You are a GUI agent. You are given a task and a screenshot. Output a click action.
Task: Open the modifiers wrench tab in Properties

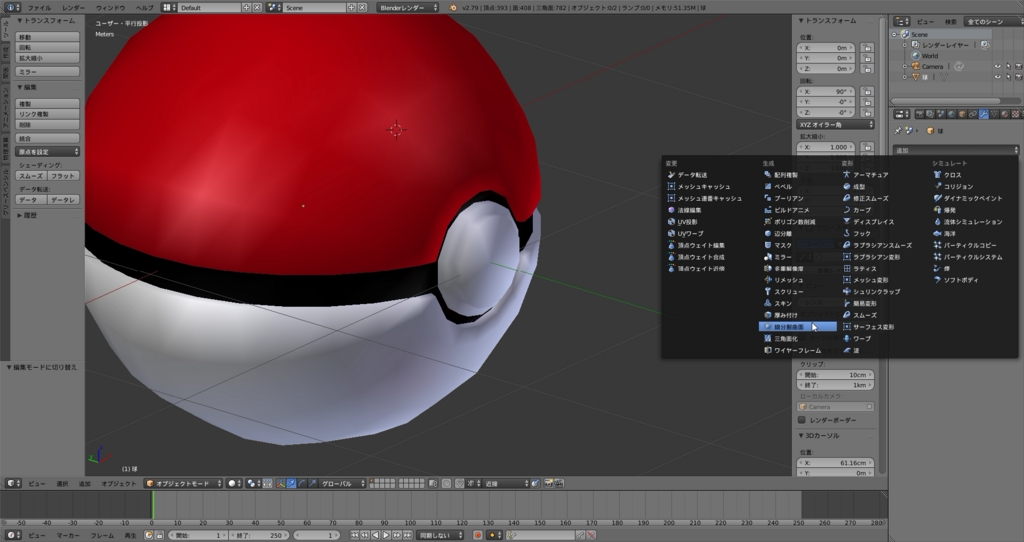[x=983, y=114]
